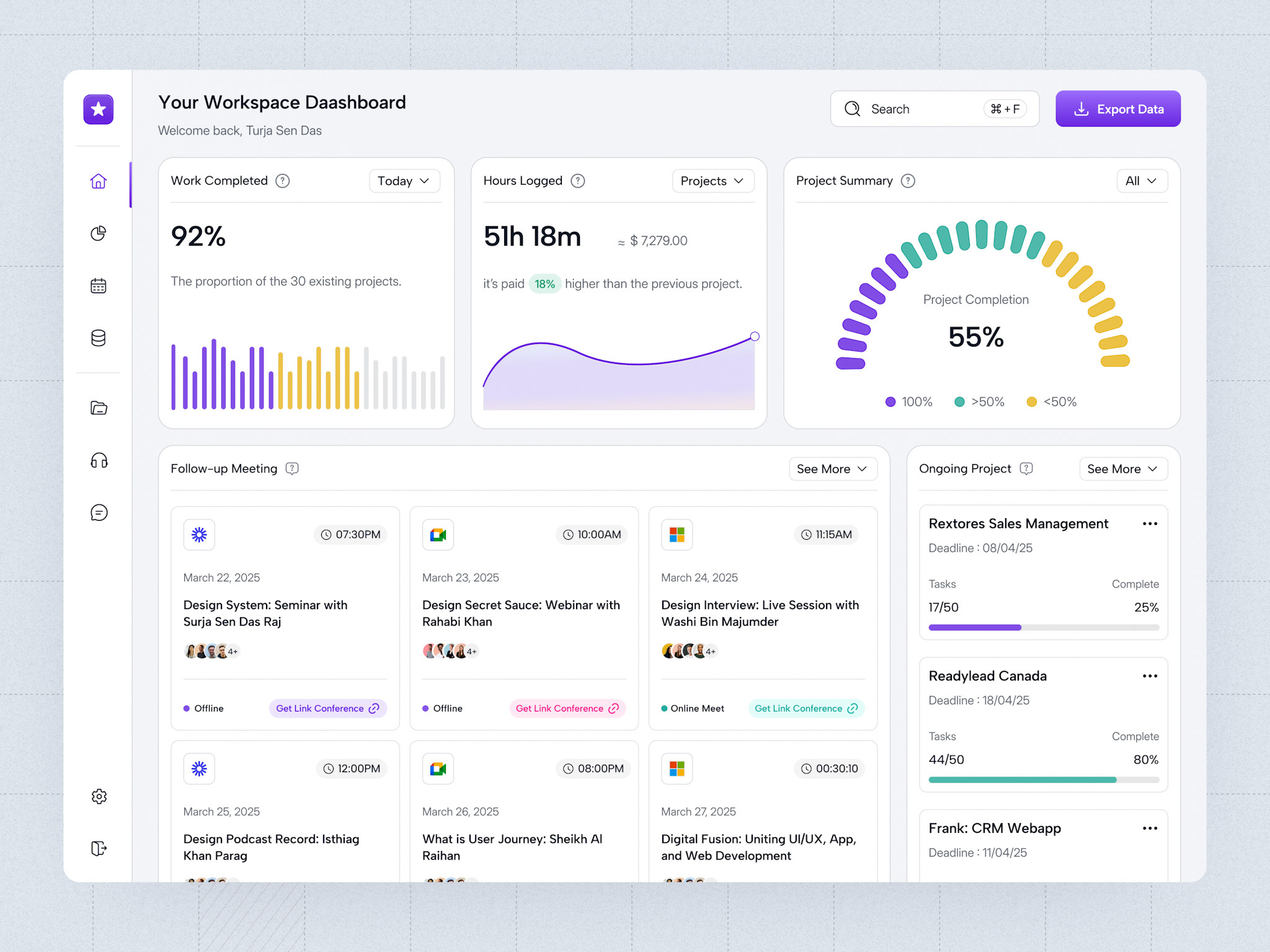
Task: Open the three-dot menu on Rextores Sales Management
Action: click(x=1150, y=524)
